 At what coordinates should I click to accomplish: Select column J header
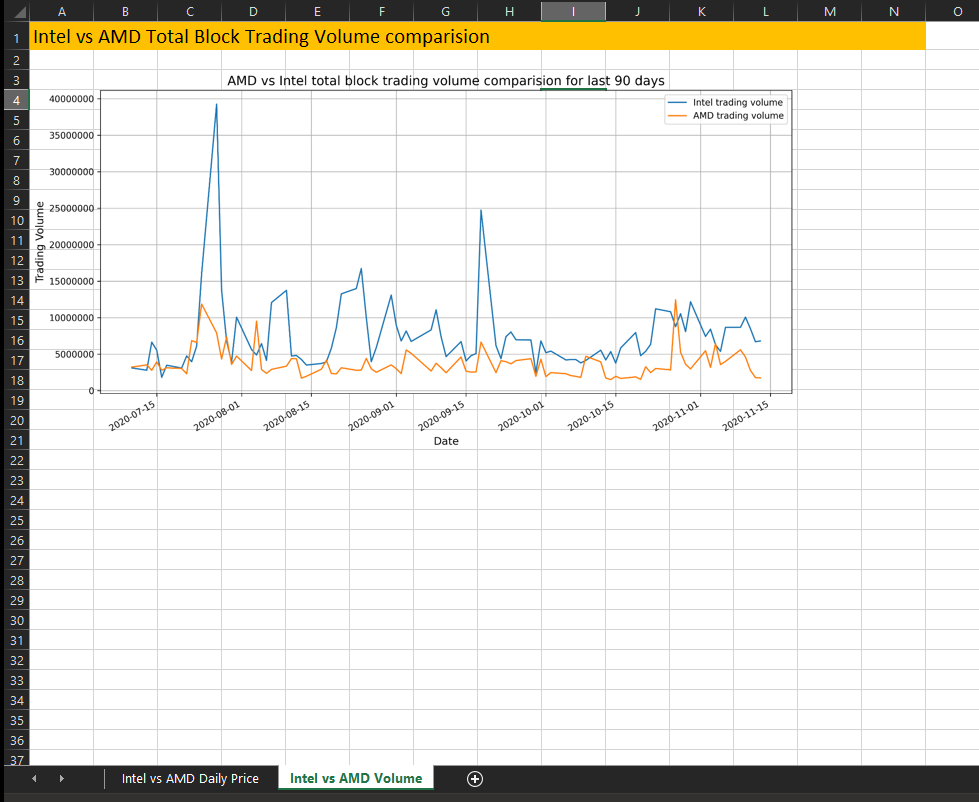click(x=637, y=11)
